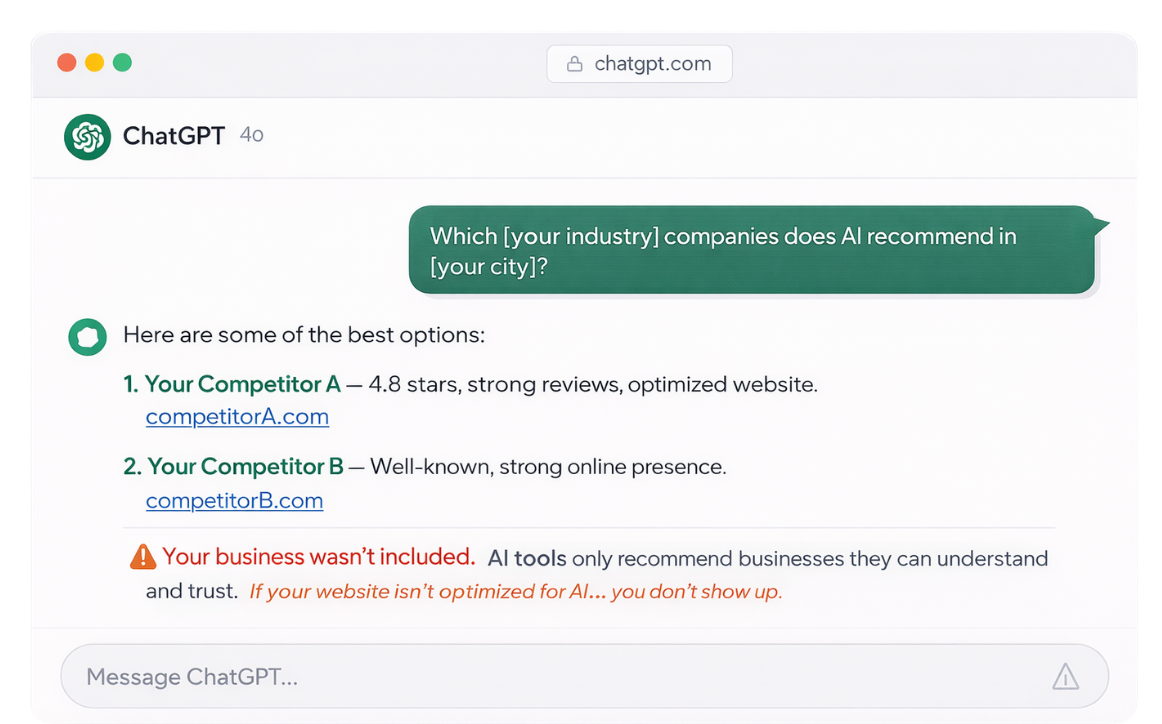Click into the Message ChatGPT input field
This screenshot has width=1162, height=724.
click(x=540, y=677)
